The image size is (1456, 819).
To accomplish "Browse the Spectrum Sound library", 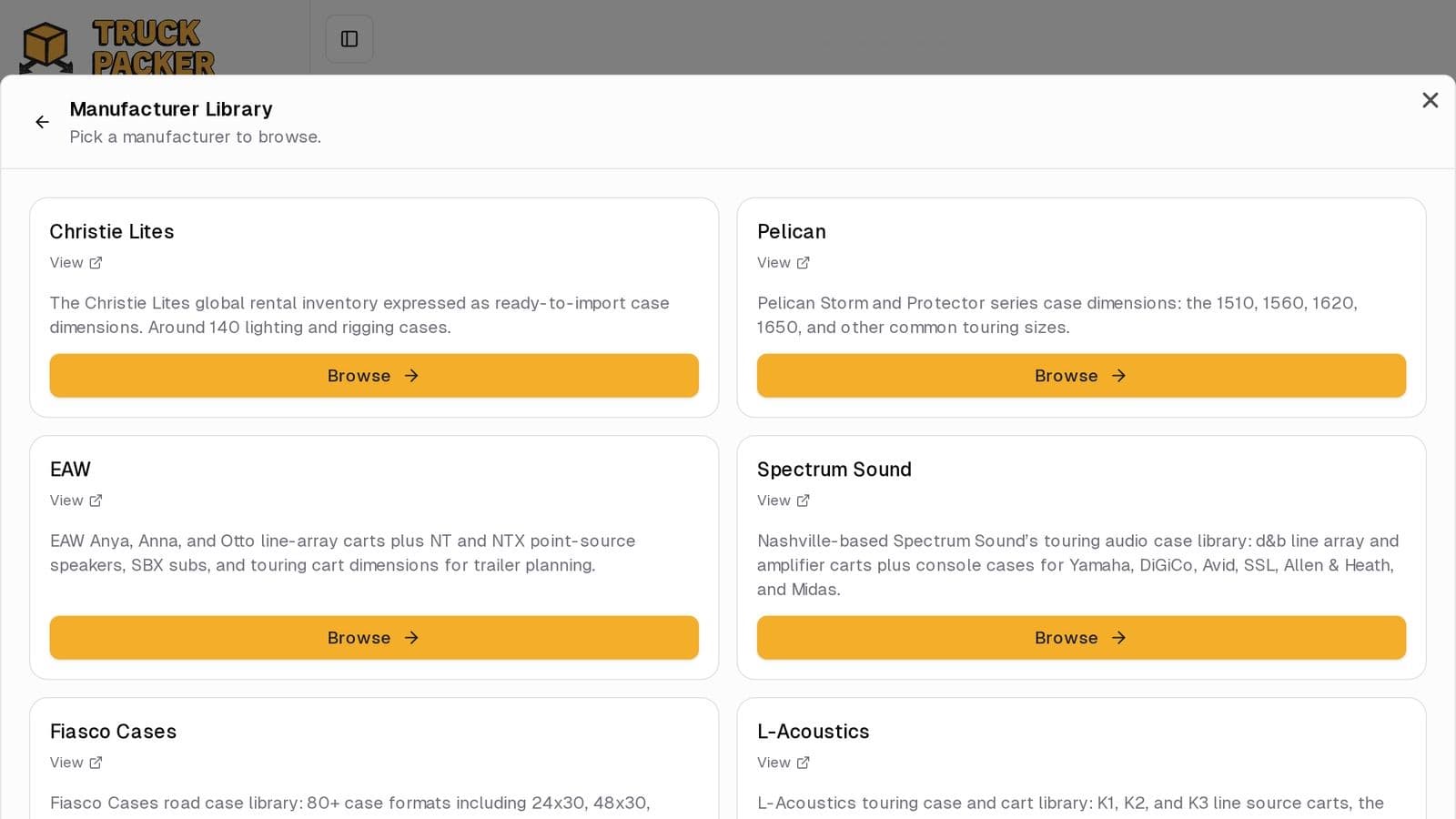I will pos(1081,638).
